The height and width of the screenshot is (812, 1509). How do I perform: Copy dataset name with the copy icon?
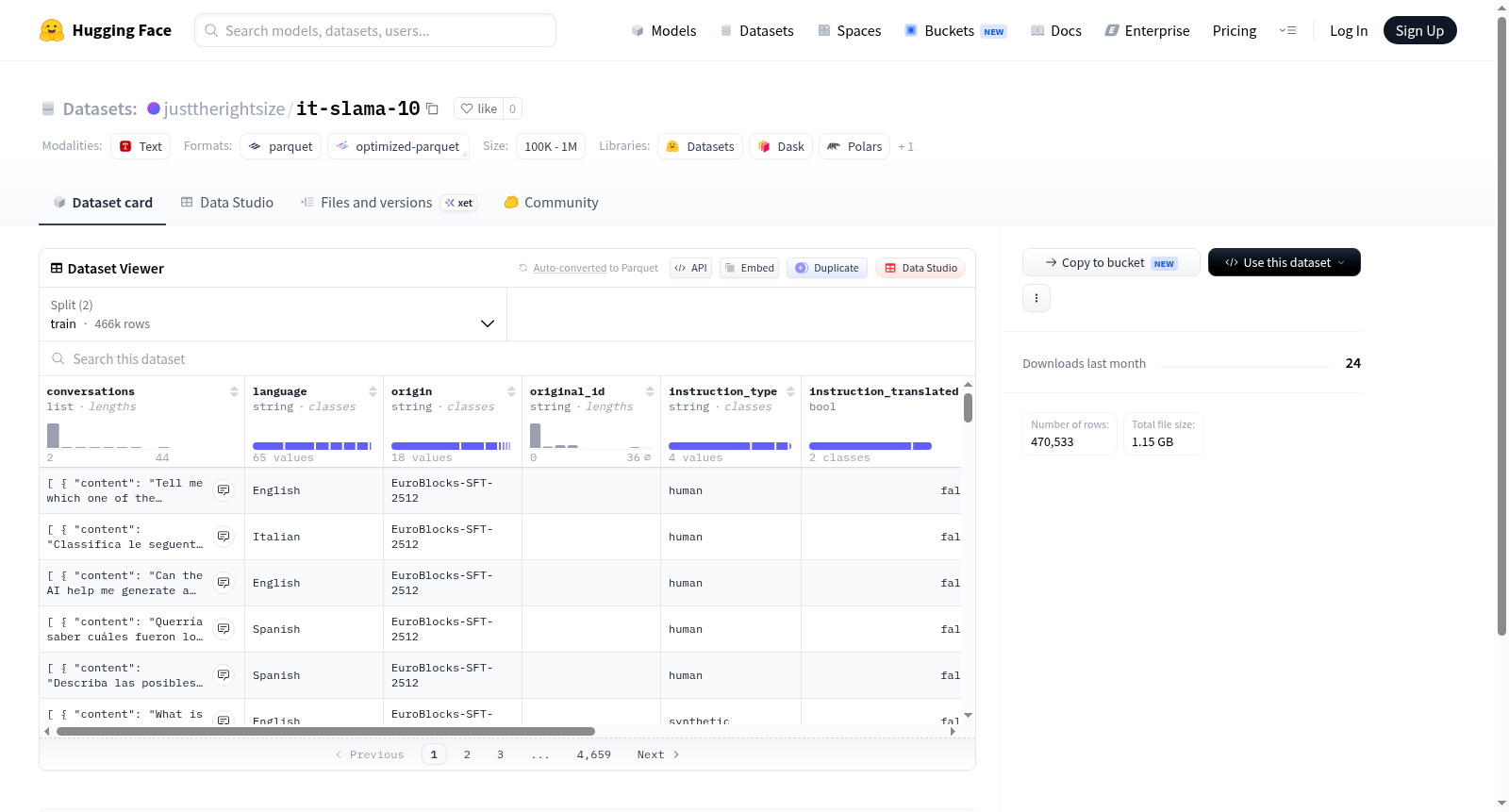click(432, 108)
